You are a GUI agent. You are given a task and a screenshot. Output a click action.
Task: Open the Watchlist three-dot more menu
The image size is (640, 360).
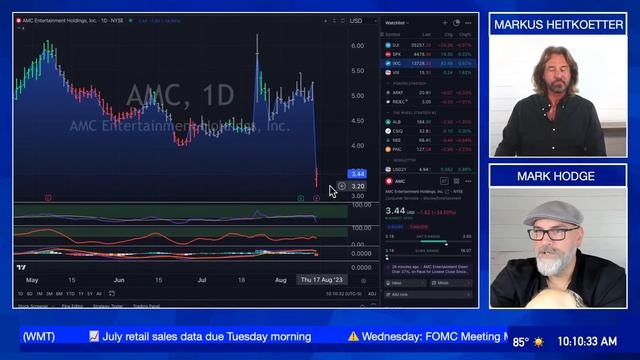click(468, 23)
